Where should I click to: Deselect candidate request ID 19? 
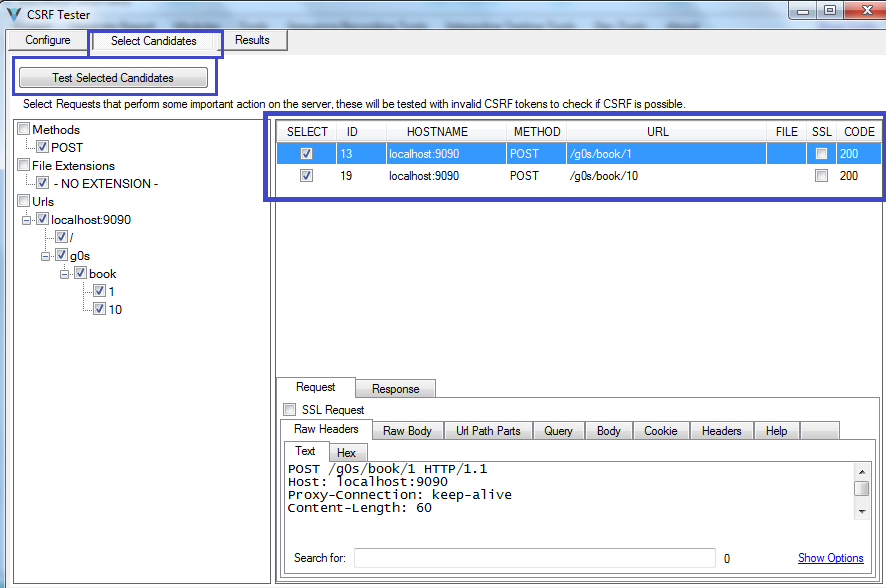click(x=306, y=175)
